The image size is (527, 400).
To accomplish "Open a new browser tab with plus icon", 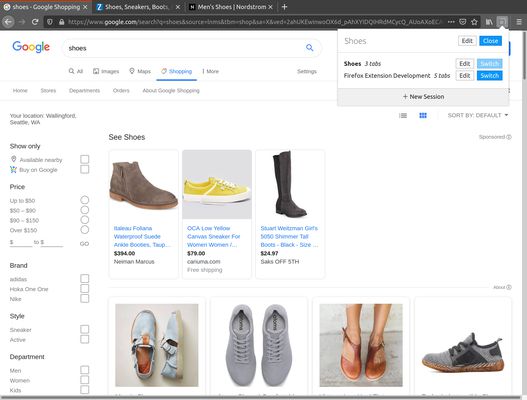I will pos(284,7).
